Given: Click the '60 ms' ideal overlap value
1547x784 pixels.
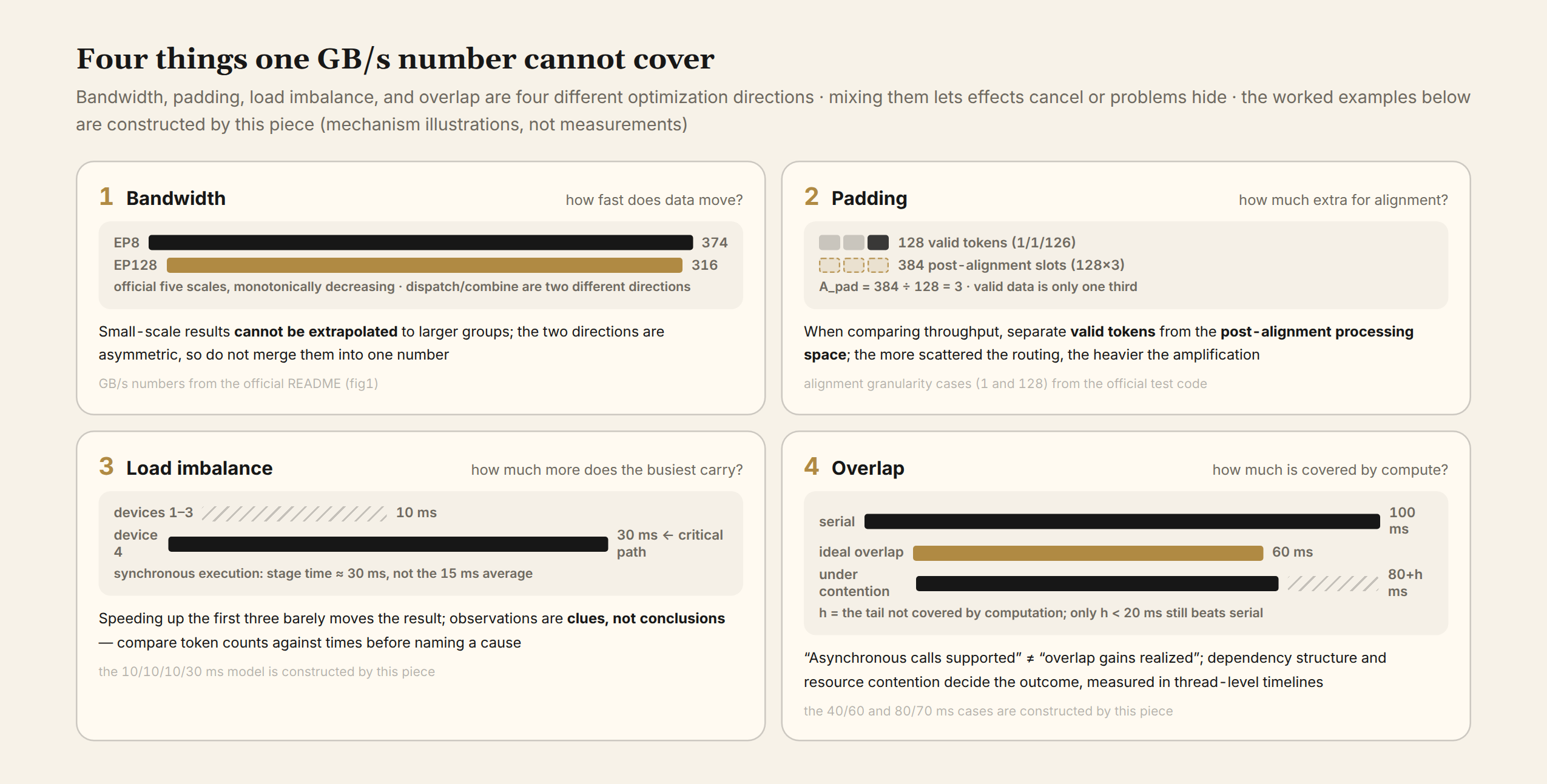Looking at the screenshot, I should coord(1292,552).
